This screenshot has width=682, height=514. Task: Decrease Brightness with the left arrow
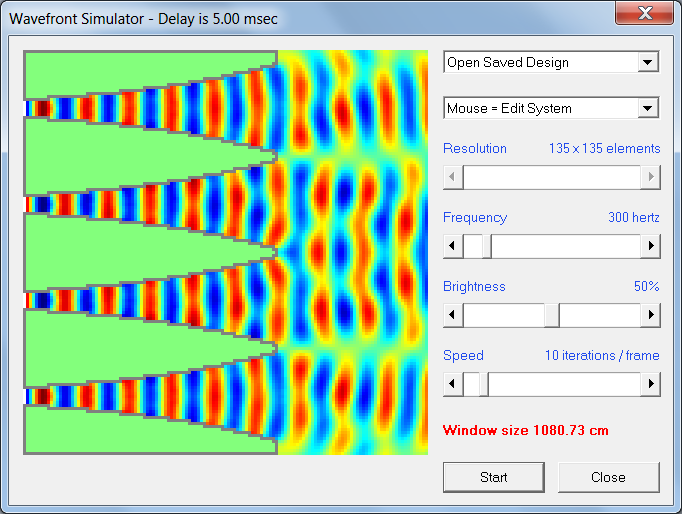click(452, 315)
